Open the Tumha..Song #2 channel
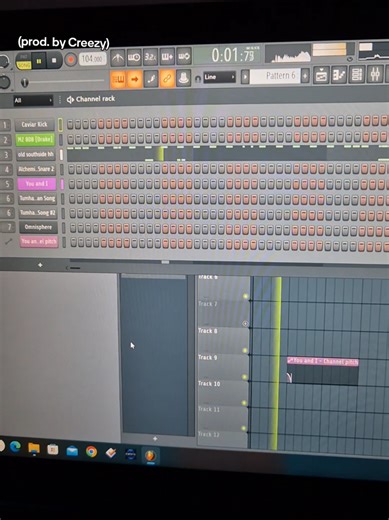The height and width of the screenshot is (520, 389). click(38, 213)
